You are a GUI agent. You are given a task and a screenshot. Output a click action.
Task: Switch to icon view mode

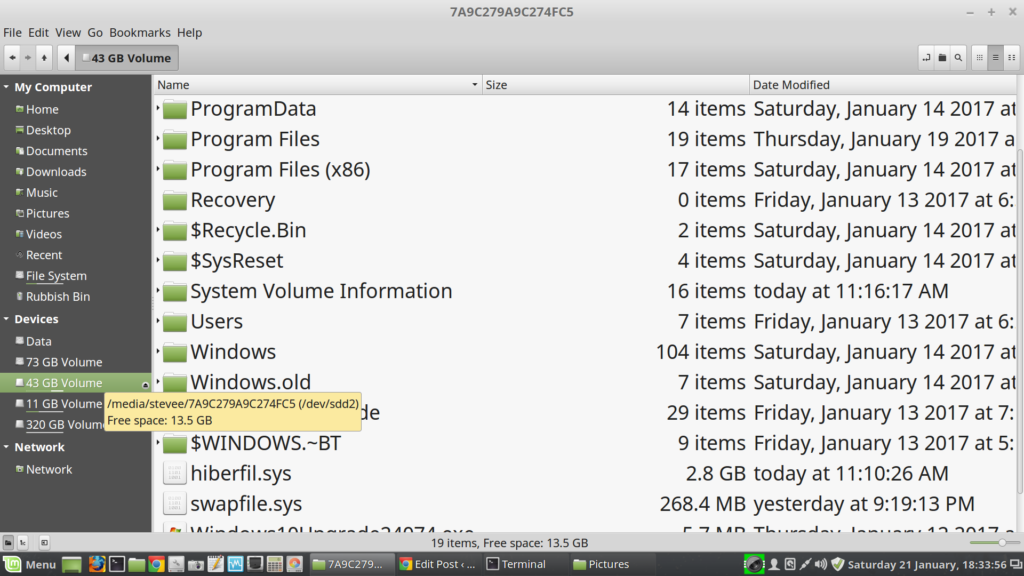click(980, 58)
